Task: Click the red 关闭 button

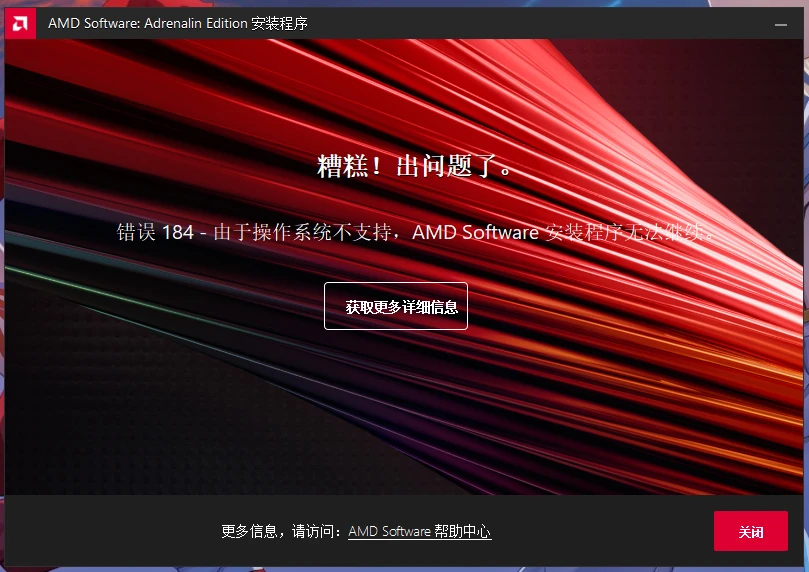Action: click(751, 531)
